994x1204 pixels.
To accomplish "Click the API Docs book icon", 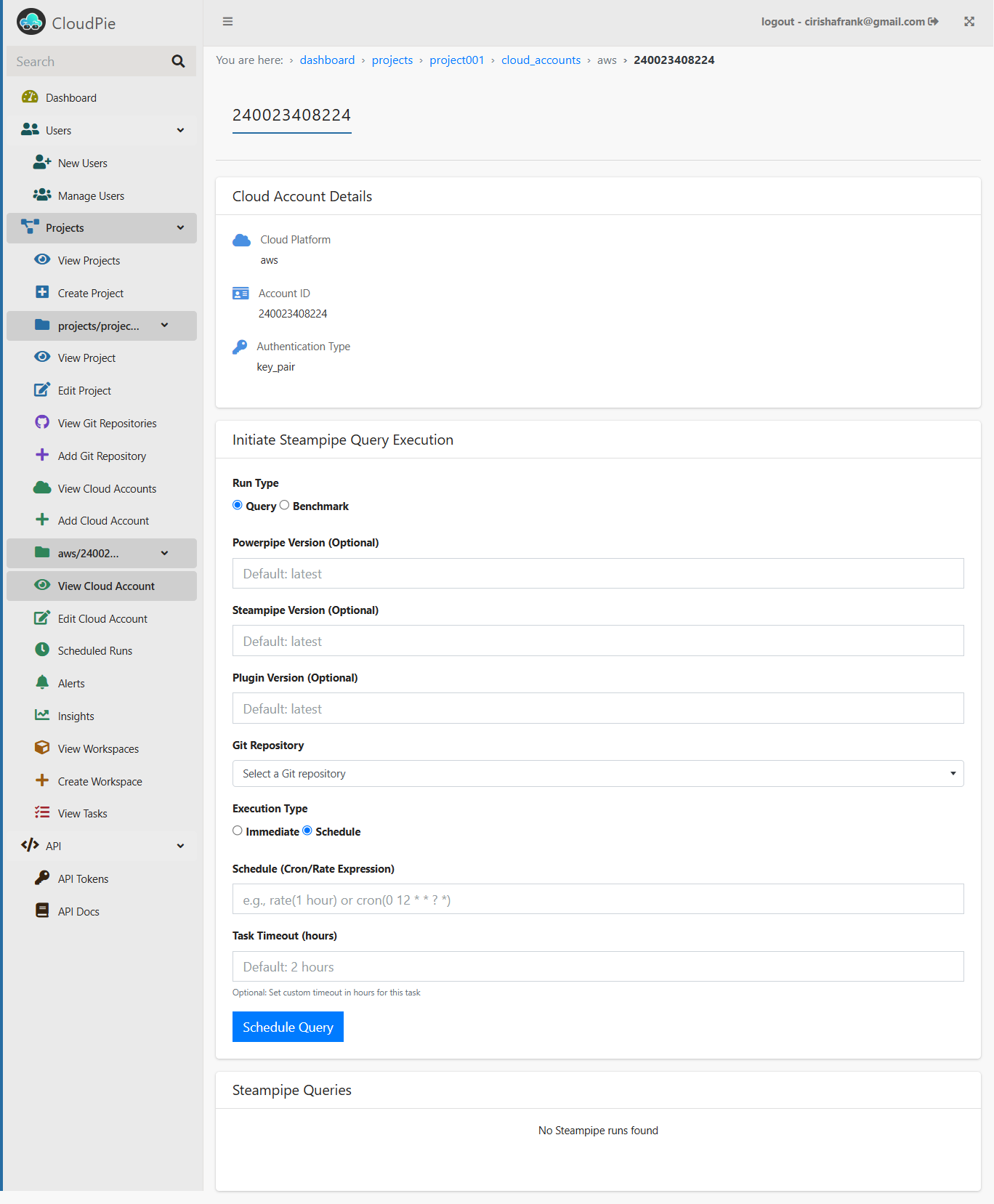I will tap(42, 910).
